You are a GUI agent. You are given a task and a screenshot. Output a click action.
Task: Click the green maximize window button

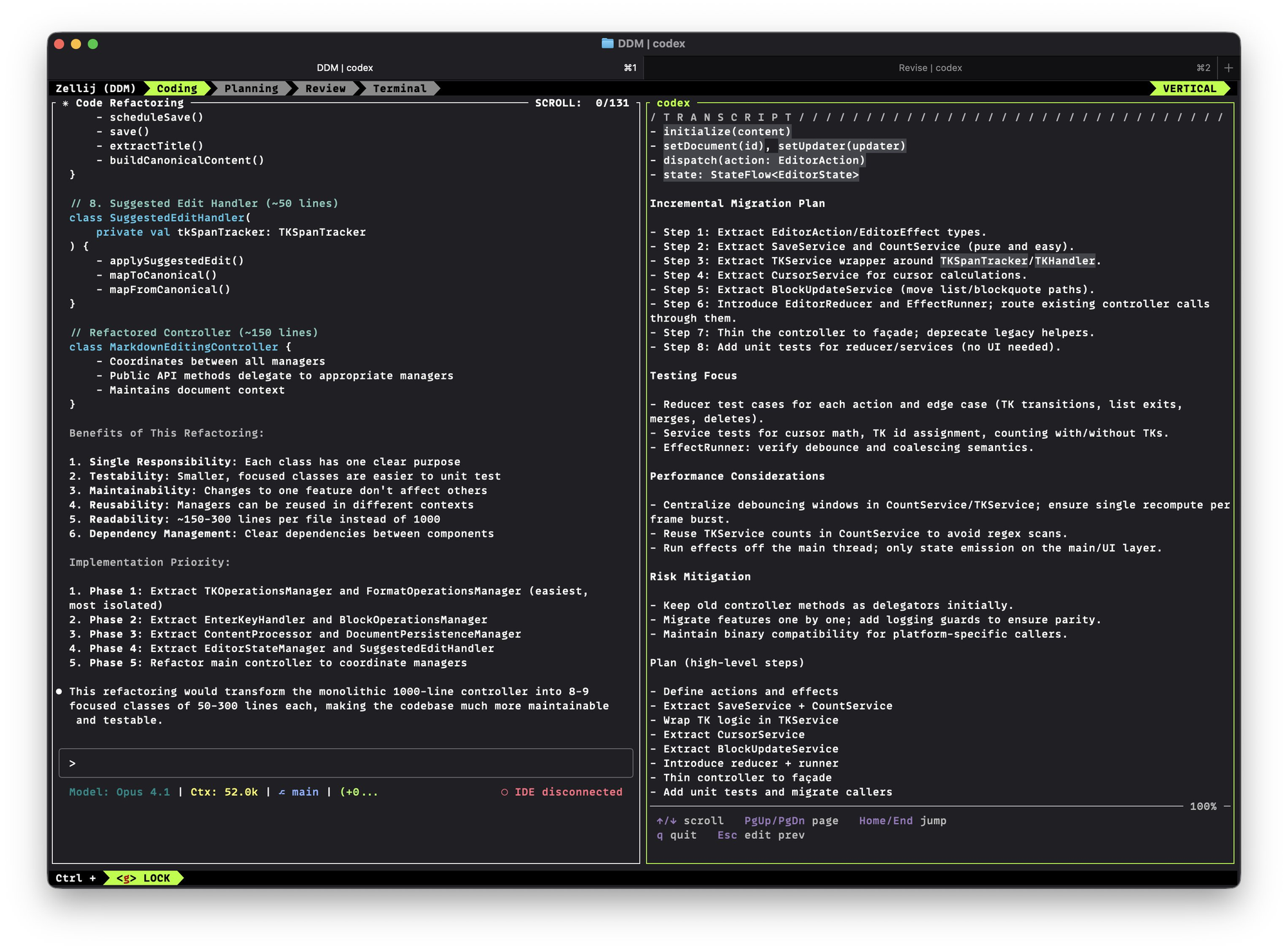point(93,44)
